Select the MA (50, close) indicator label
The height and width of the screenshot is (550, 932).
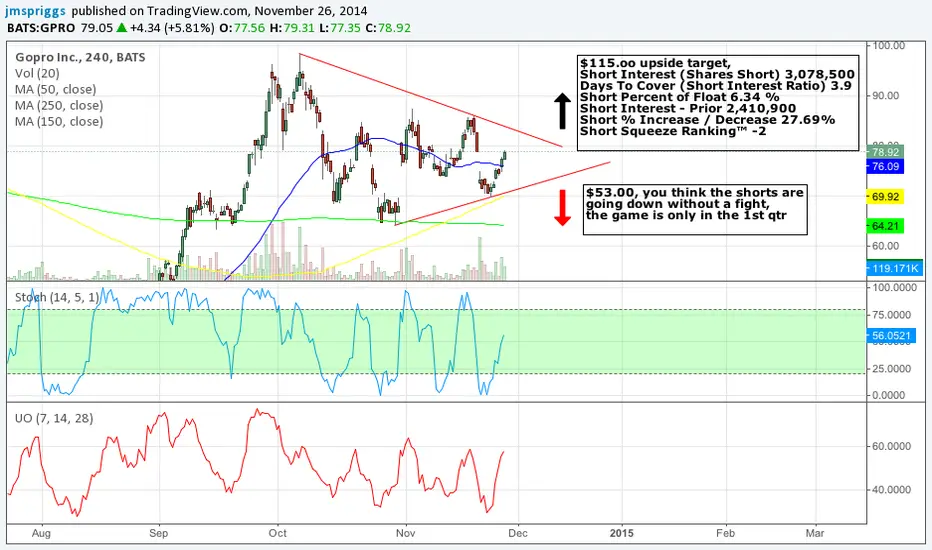[56, 89]
